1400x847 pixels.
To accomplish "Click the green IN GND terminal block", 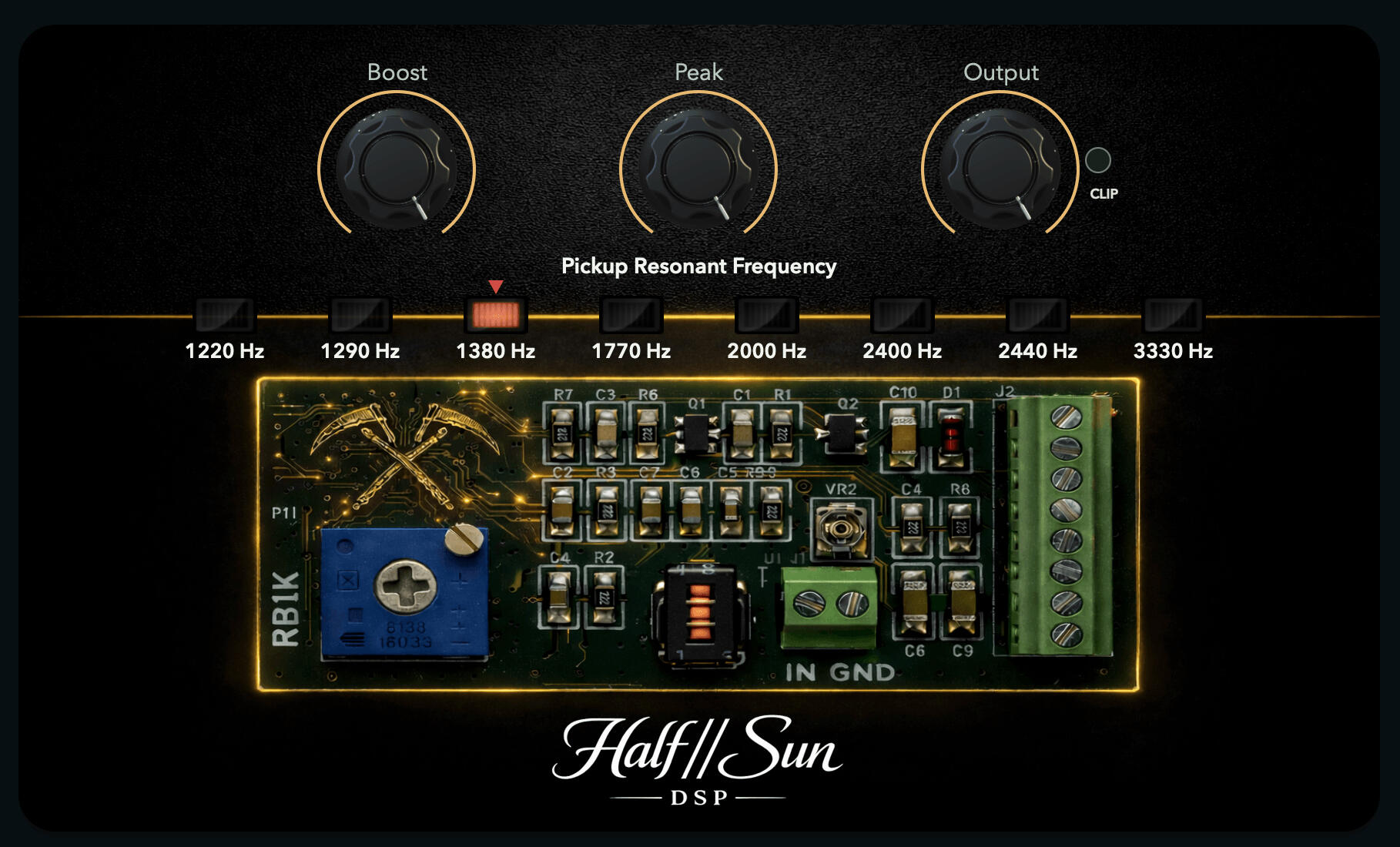I will (x=829, y=606).
